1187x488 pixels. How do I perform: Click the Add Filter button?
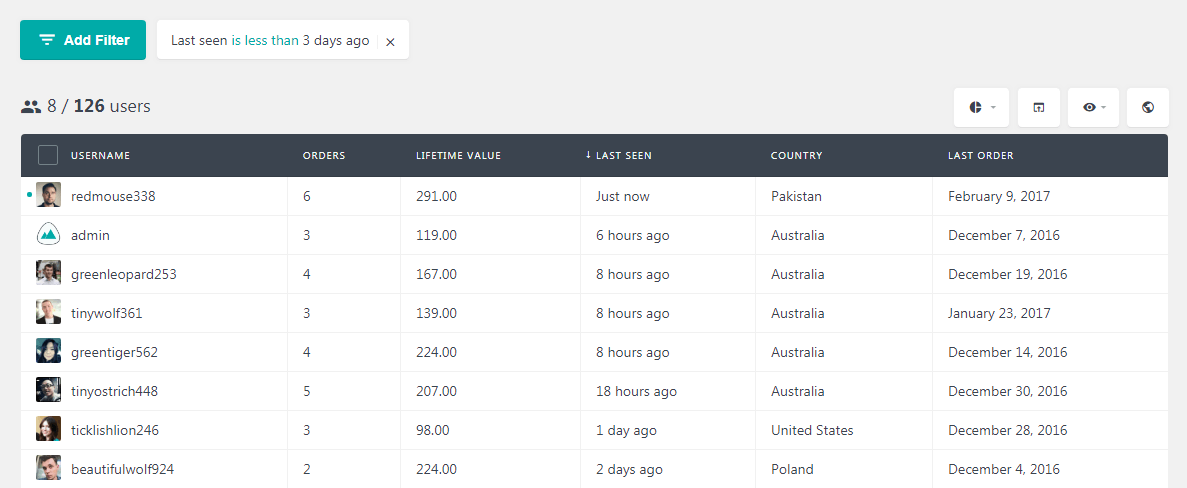[83, 40]
